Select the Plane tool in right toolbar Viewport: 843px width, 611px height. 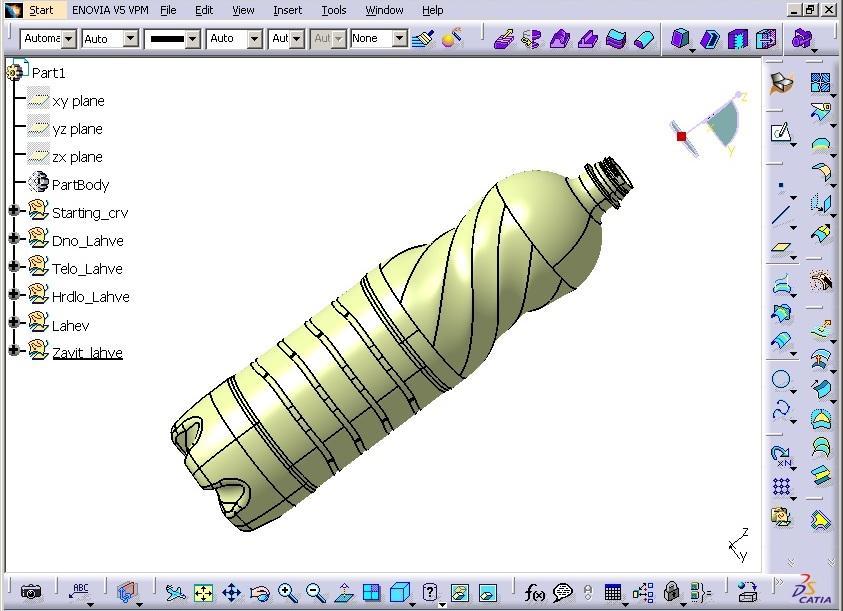point(781,247)
